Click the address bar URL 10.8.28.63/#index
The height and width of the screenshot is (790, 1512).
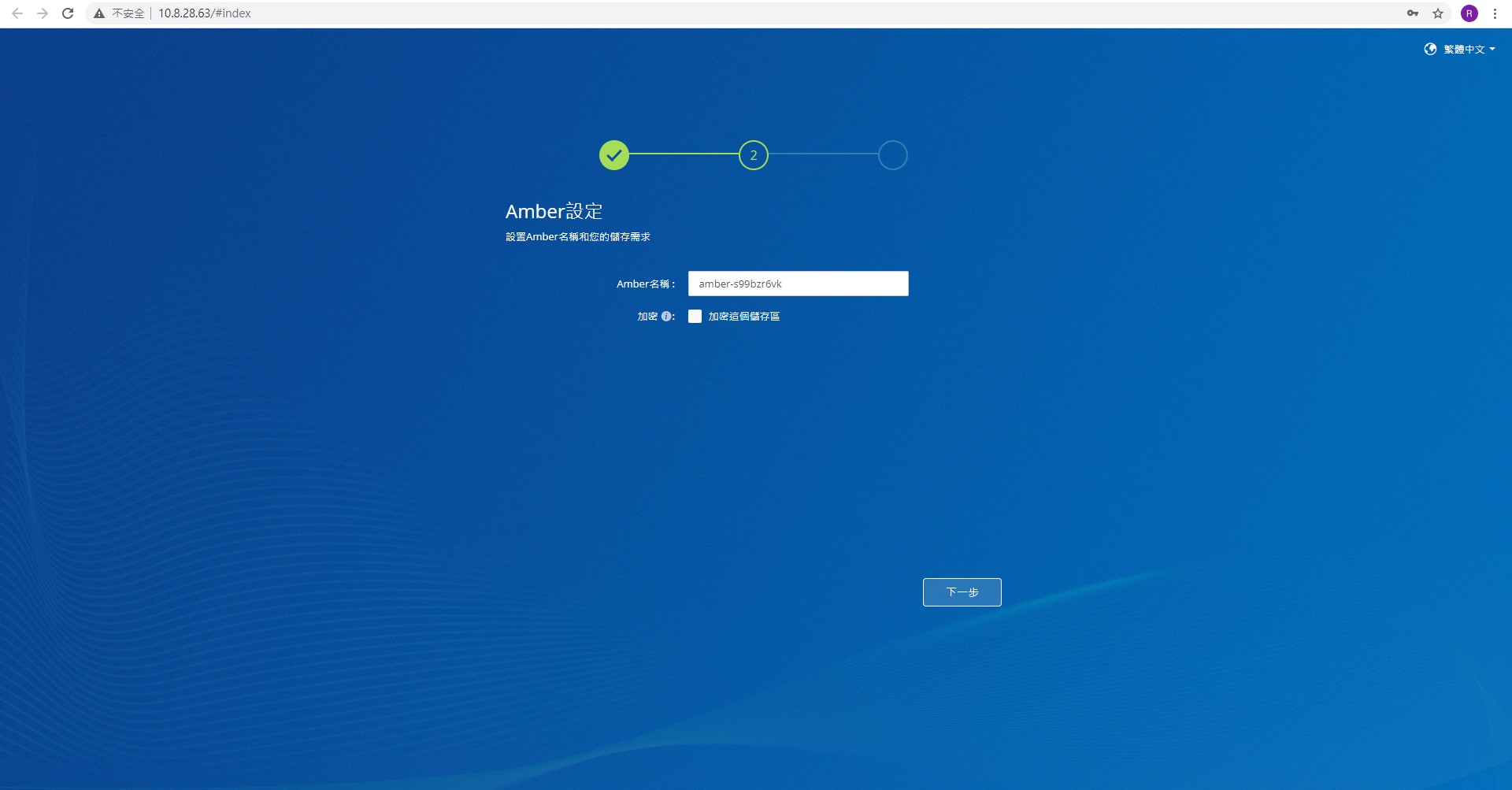pyautogui.click(x=205, y=13)
